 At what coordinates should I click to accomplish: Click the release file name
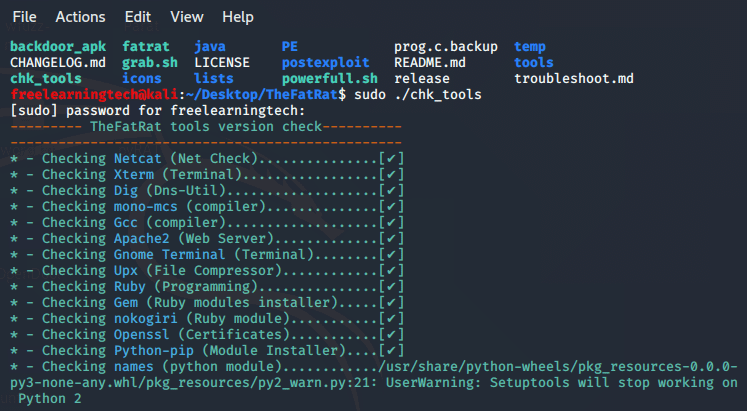422,79
